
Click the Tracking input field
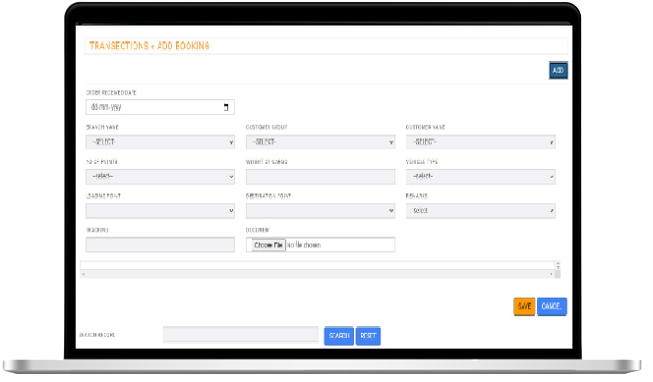coord(160,245)
